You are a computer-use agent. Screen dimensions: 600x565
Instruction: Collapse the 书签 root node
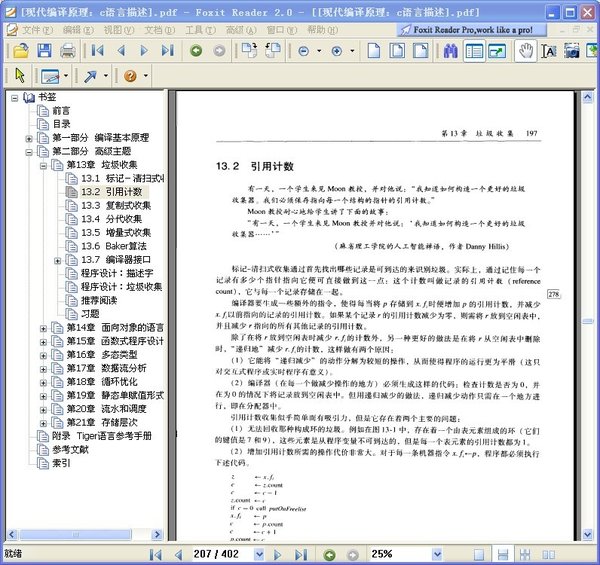click(15, 98)
